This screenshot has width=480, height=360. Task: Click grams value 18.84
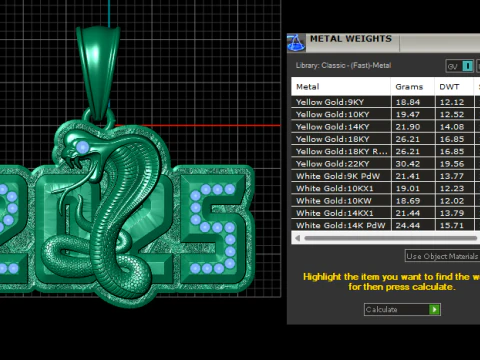[408, 102]
